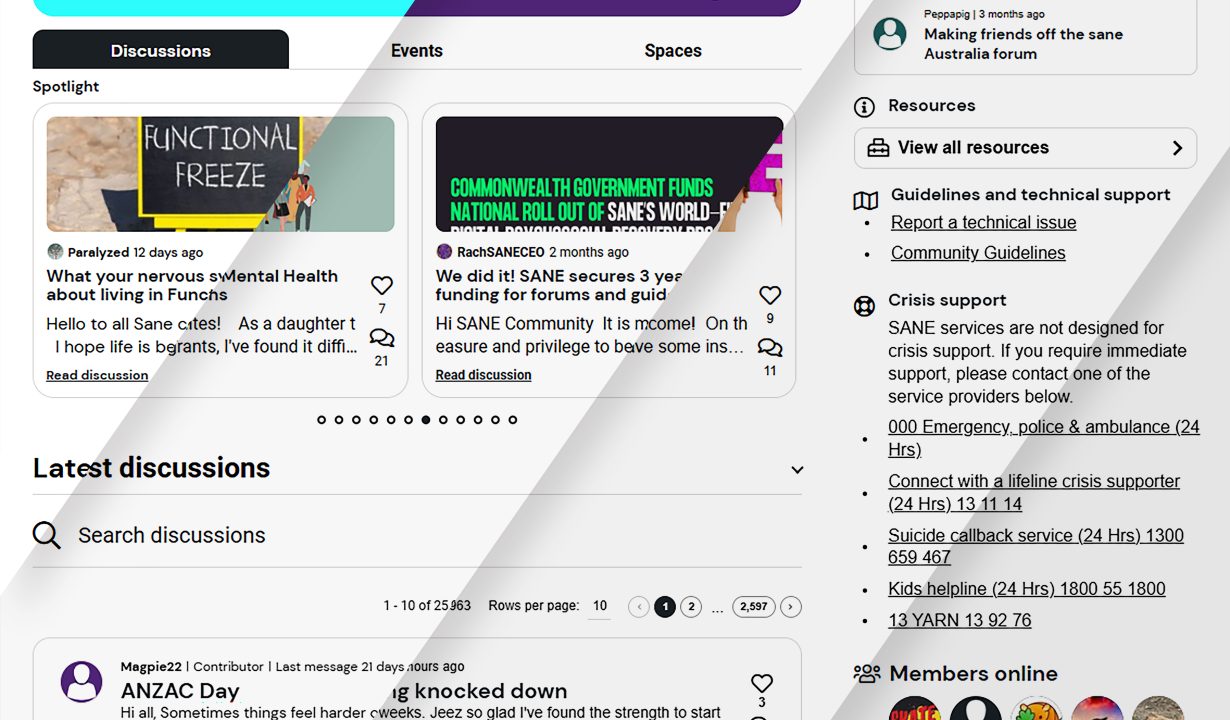Jump to the eighth carousel dot
The width and height of the screenshot is (1230, 720).
point(443,420)
